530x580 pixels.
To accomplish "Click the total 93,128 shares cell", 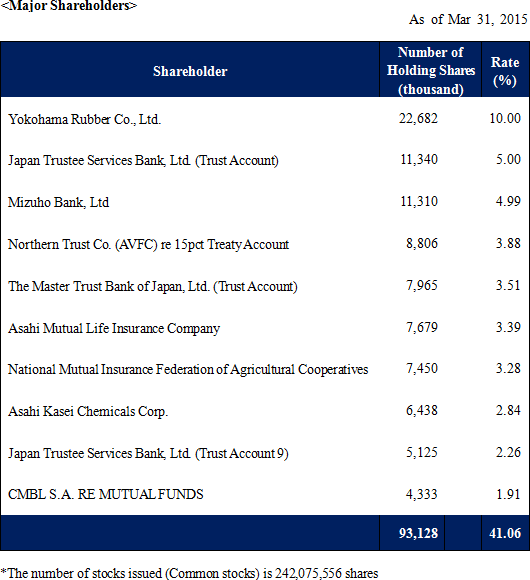I will [x=418, y=533].
